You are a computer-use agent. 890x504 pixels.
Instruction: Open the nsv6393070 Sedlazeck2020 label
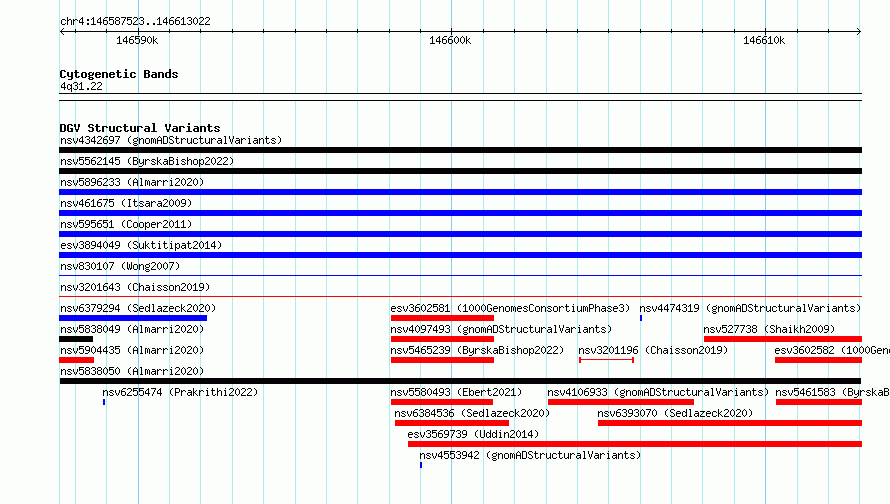click(675, 413)
